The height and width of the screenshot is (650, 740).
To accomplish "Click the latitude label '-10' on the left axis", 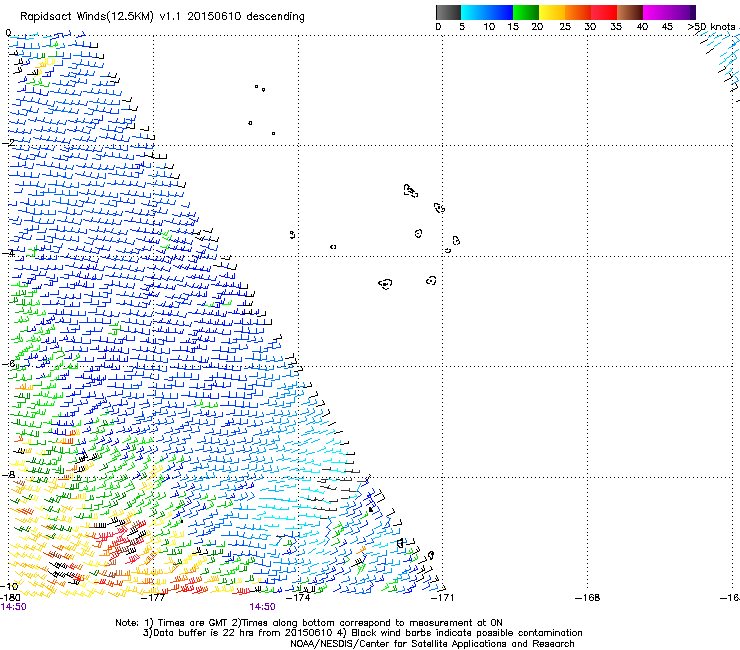I will (x=9, y=586).
